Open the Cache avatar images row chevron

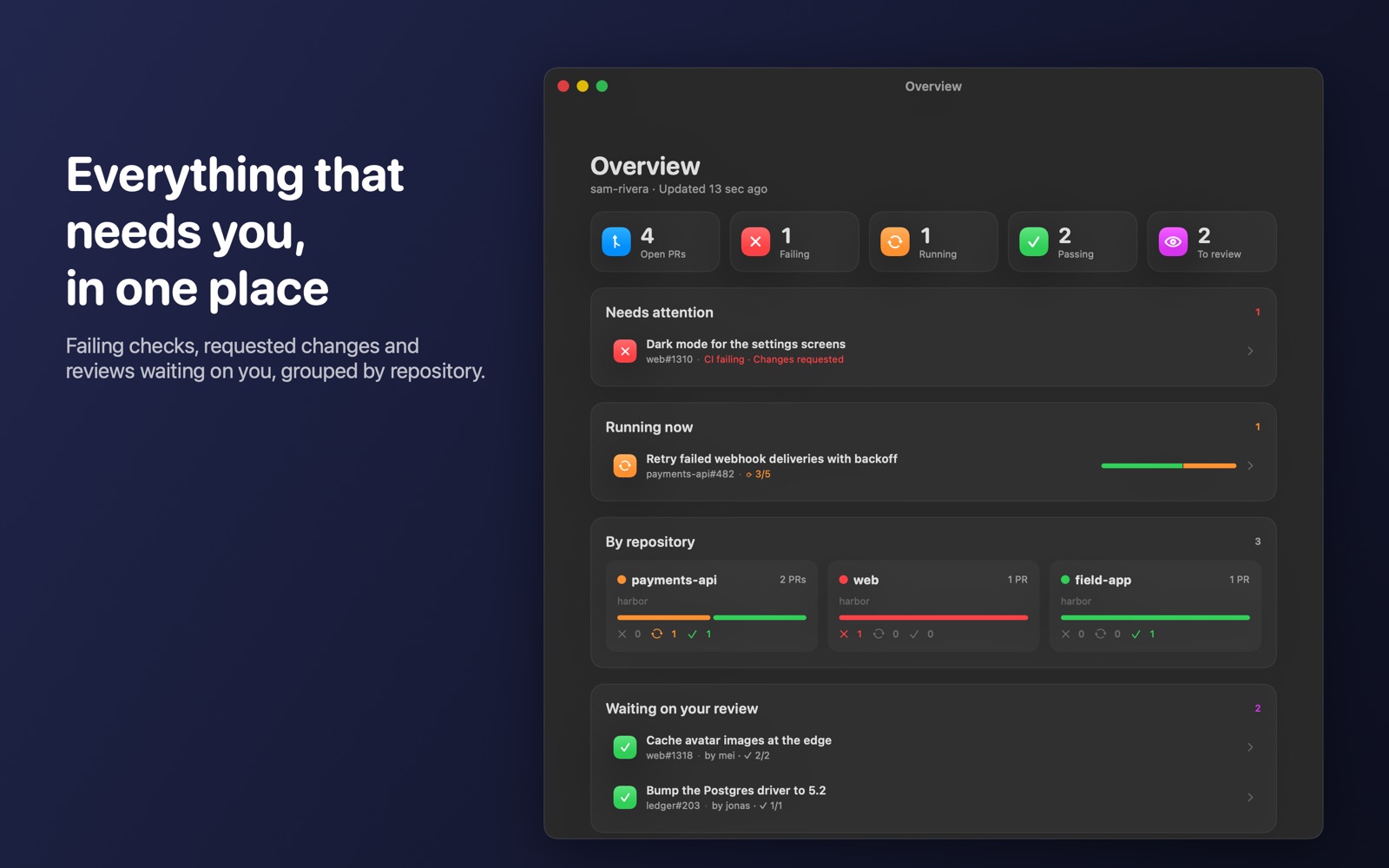[x=1250, y=747]
